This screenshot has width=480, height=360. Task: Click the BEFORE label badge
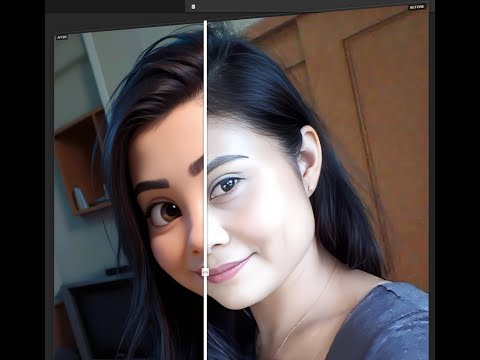click(417, 7)
